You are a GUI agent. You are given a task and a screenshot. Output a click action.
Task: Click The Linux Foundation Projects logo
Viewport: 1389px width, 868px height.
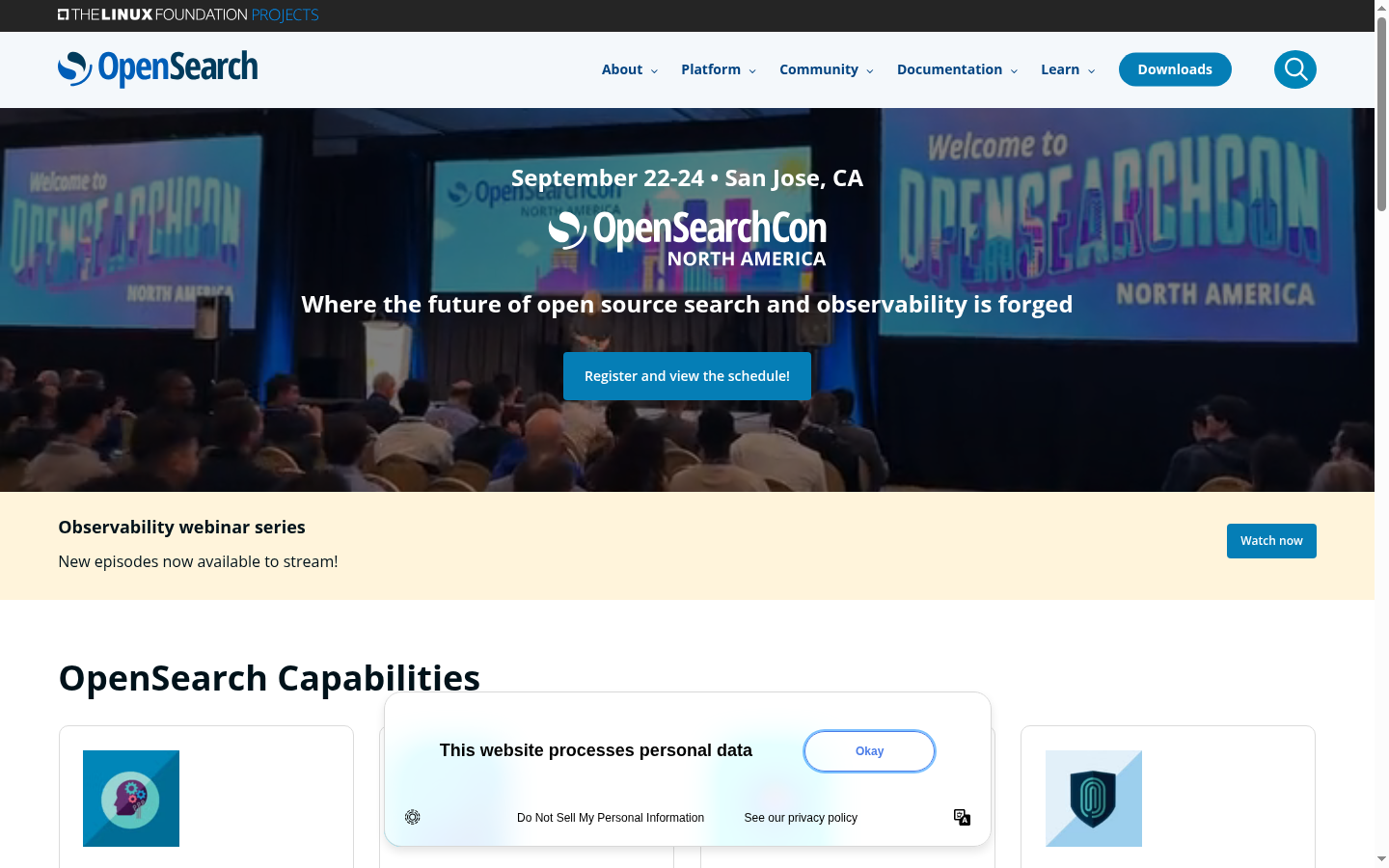pos(188,14)
